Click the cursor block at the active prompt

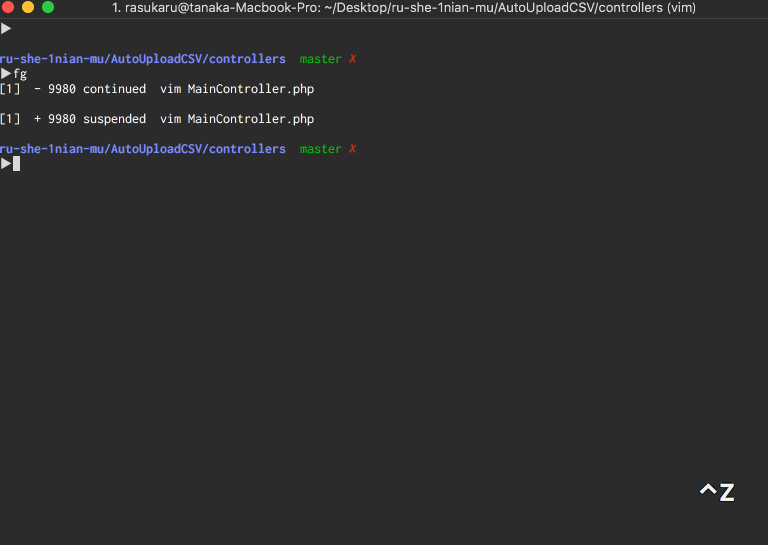coord(17,164)
